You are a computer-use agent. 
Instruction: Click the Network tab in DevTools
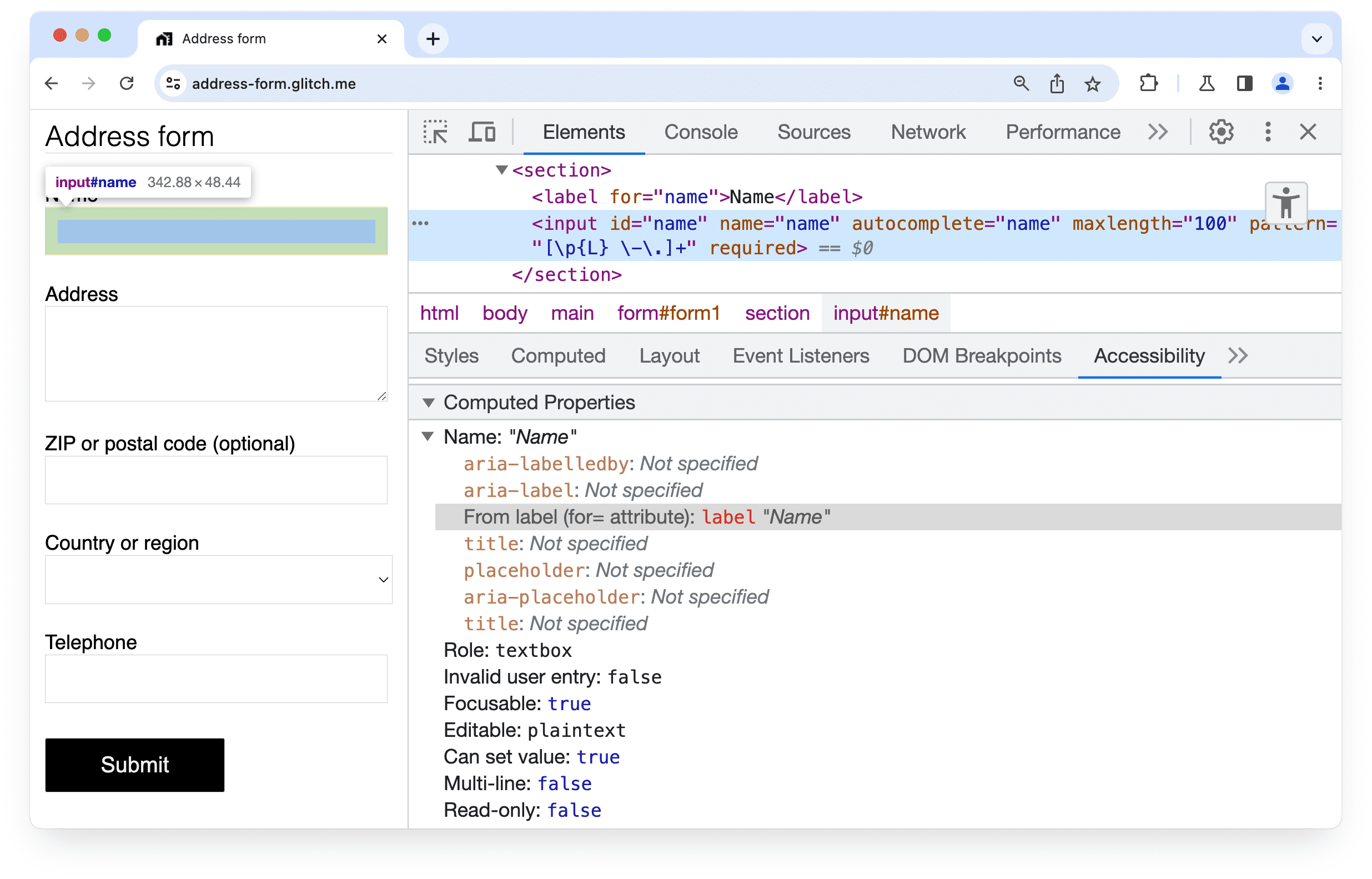point(928,132)
